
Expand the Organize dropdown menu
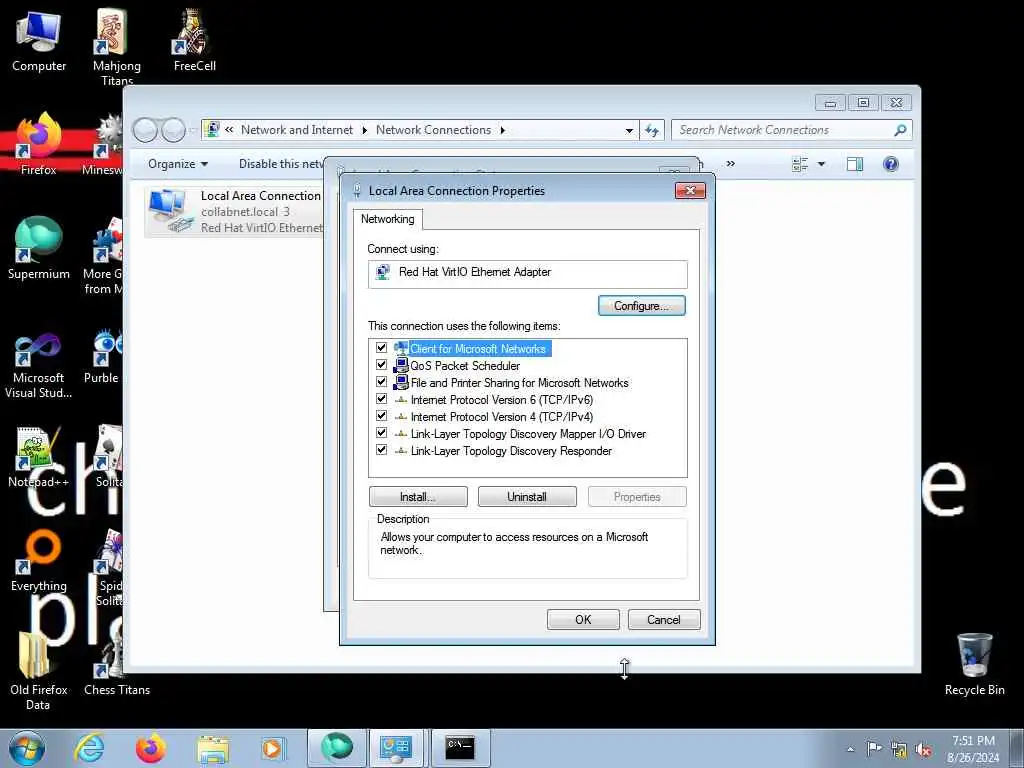(178, 164)
